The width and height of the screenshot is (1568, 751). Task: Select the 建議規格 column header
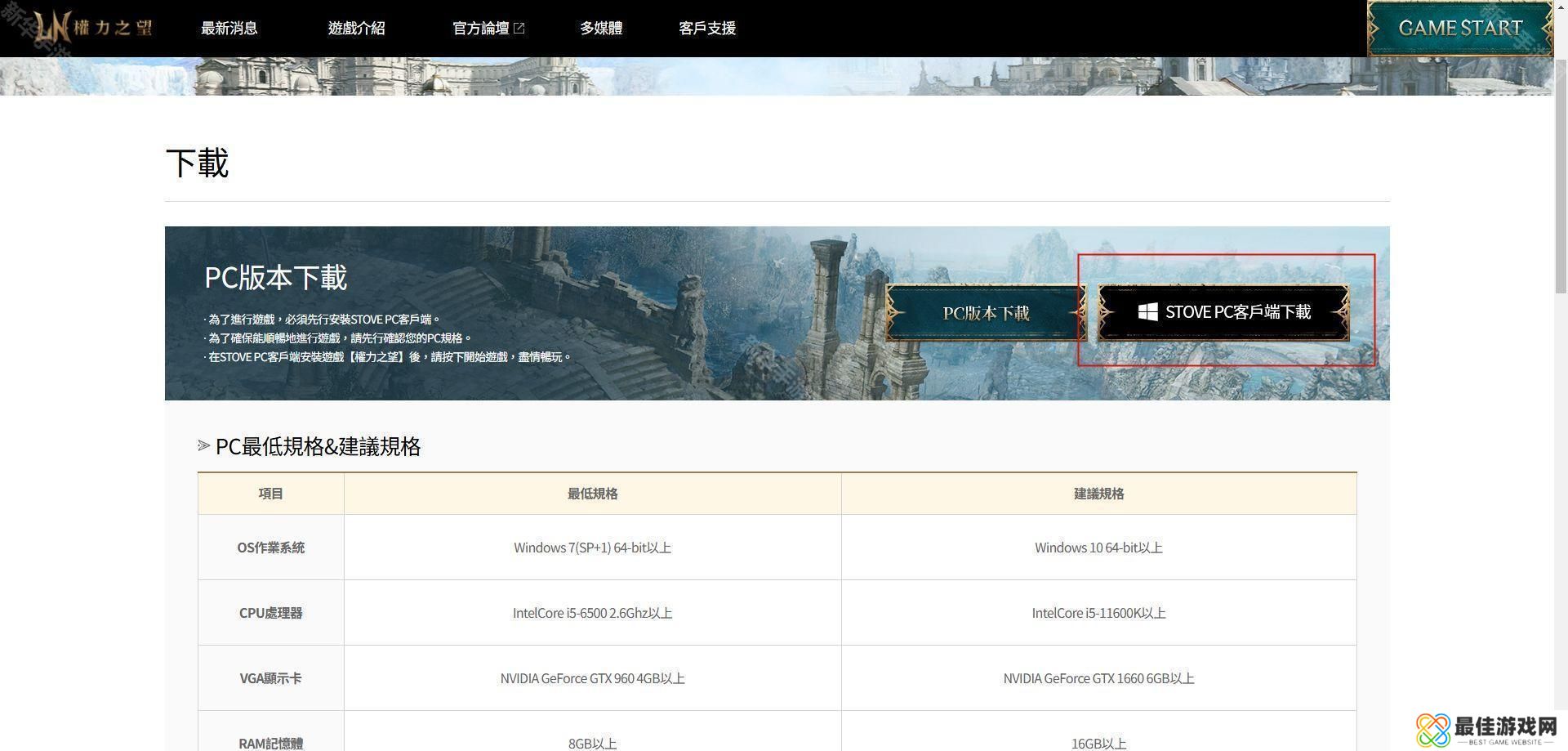(x=1098, y=494)
